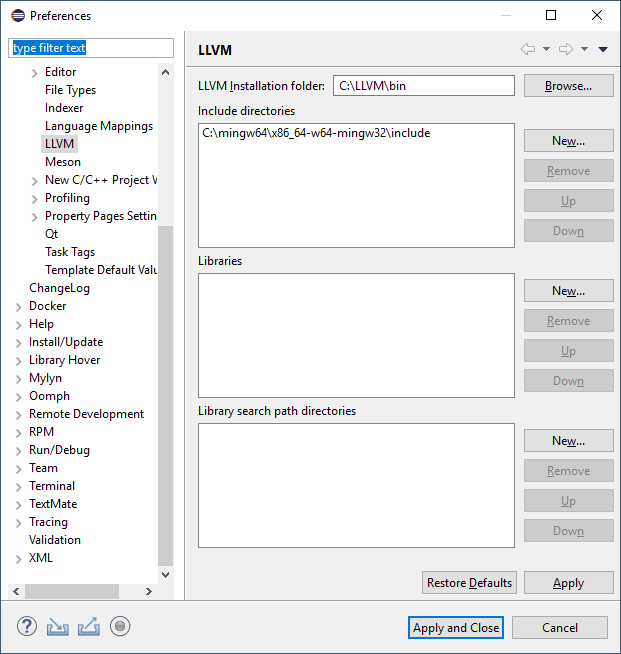The height and width of the screenshot is (654, 621).
Task: Click Browse for LLVM installation folder
Action: tap(568, 86)
